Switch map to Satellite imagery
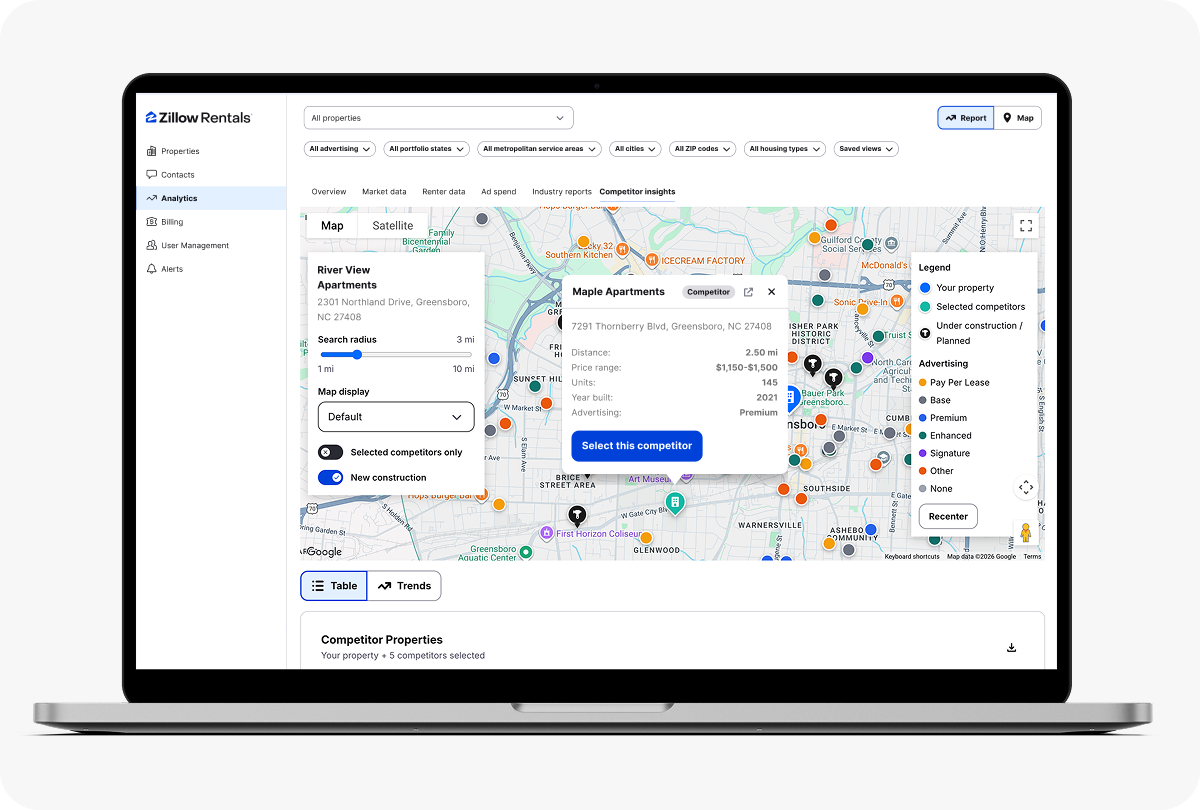 click(x=393, y=226)
